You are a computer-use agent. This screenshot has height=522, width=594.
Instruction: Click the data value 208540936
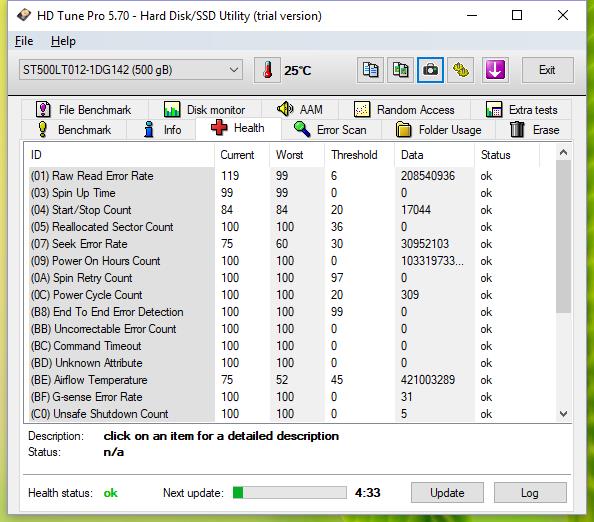(428, 176)
